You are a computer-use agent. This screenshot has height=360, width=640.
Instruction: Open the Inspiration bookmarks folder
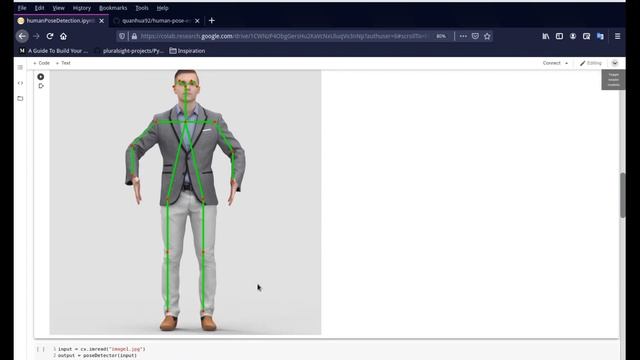pos(187,51)
